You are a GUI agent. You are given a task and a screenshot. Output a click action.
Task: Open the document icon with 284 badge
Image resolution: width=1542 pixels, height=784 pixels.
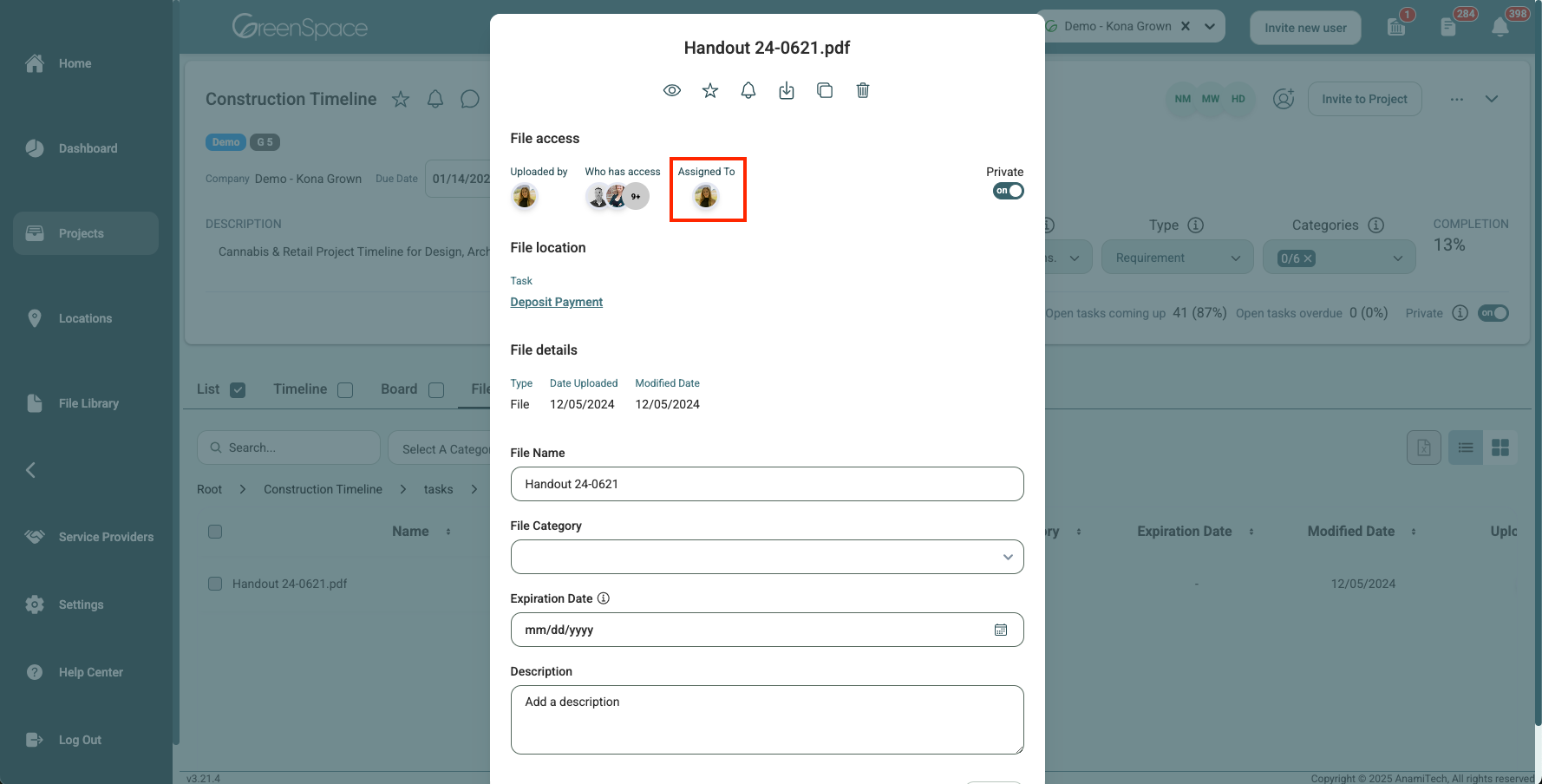pos(1449,26)
